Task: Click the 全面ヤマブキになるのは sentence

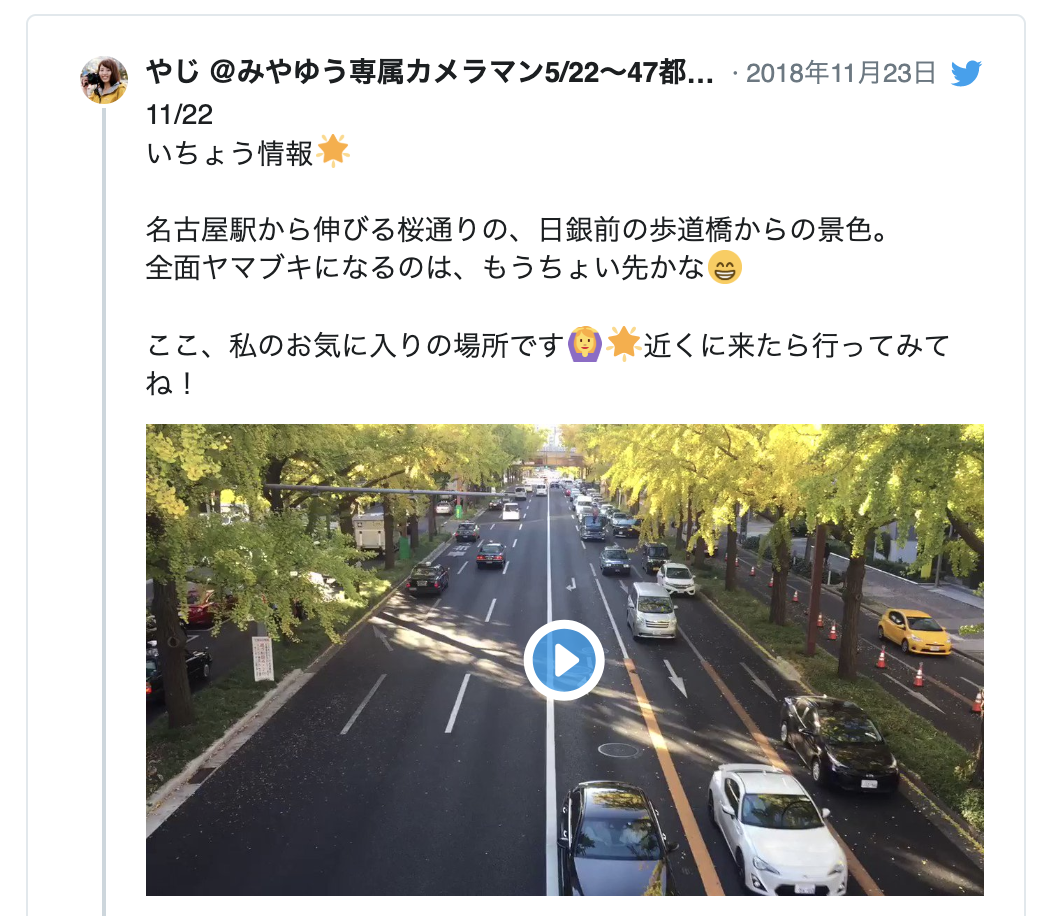Action: (x=426, y=267)
